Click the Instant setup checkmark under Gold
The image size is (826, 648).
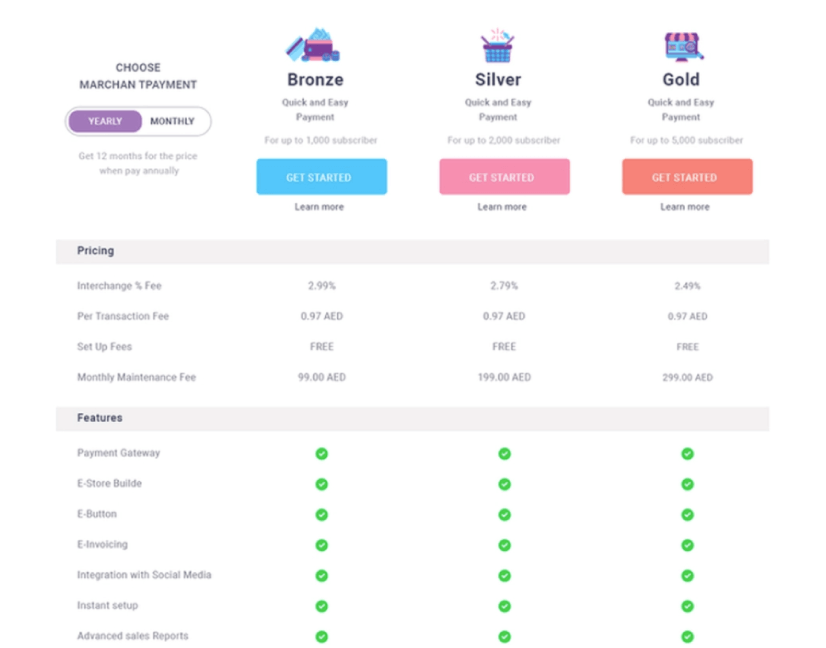point(686,605)
